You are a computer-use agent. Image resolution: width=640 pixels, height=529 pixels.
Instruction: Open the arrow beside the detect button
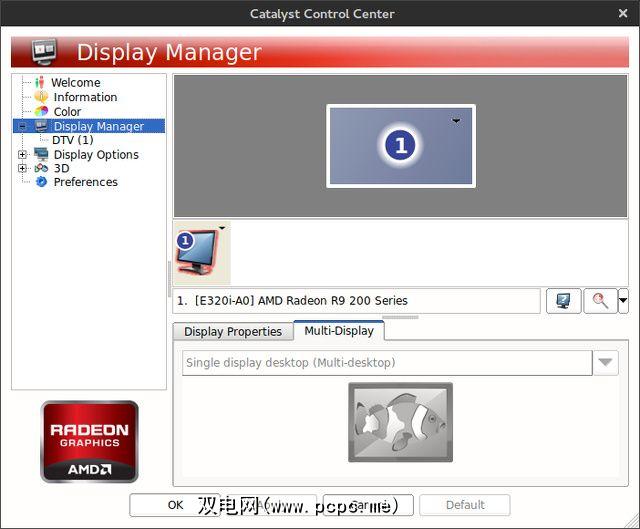coord(623,301)
